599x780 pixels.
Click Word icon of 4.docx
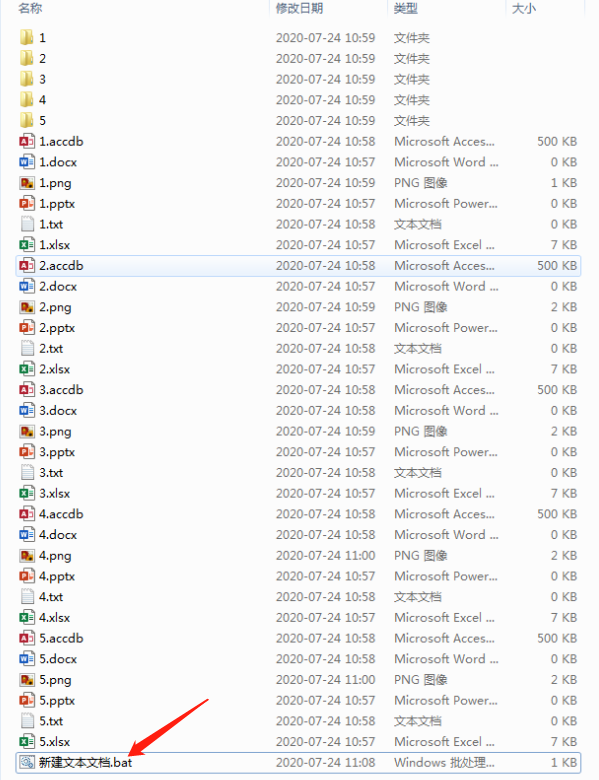click(27, 535)
